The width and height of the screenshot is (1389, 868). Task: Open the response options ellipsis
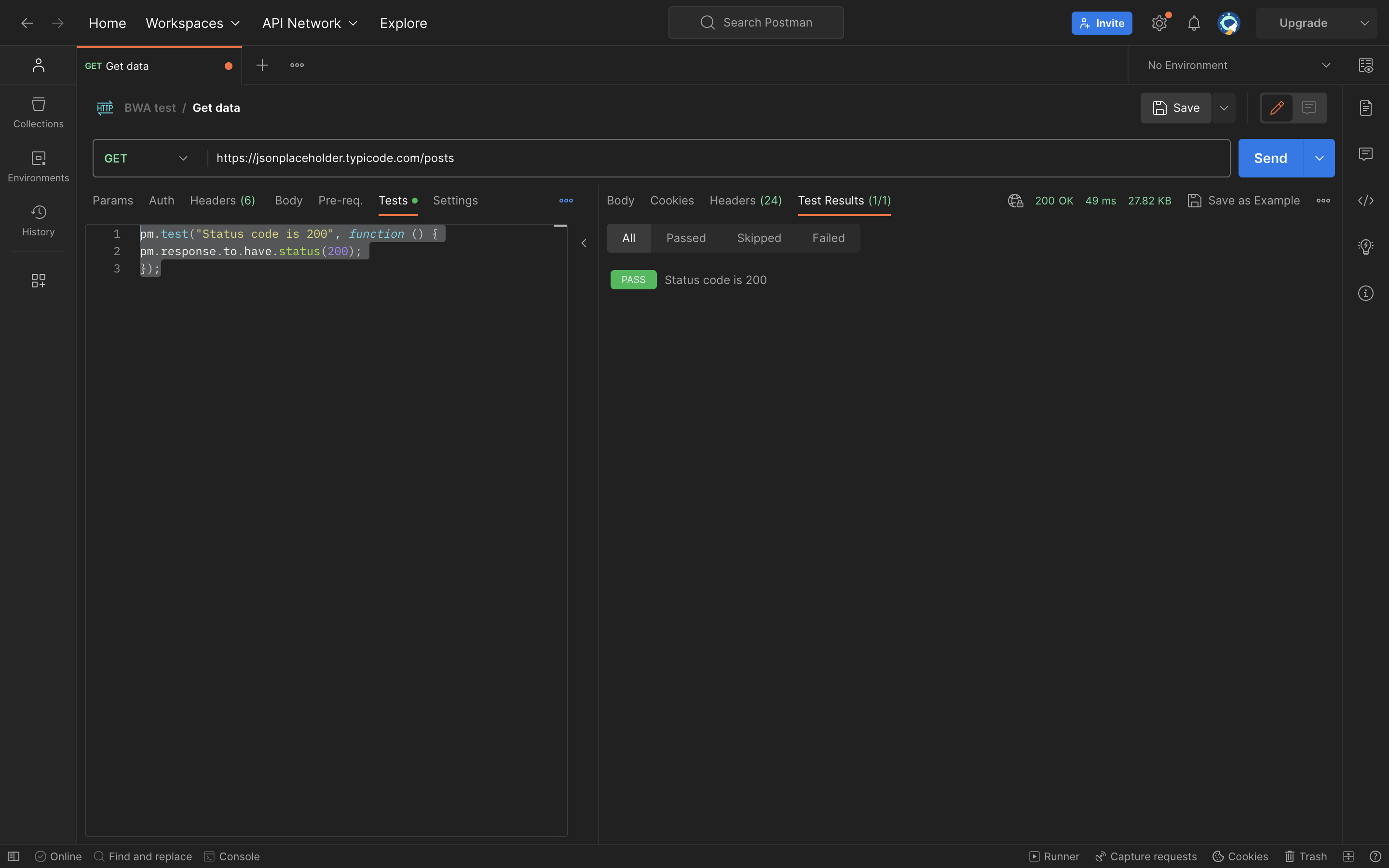pyautogui.click(x=1323, y=200)
